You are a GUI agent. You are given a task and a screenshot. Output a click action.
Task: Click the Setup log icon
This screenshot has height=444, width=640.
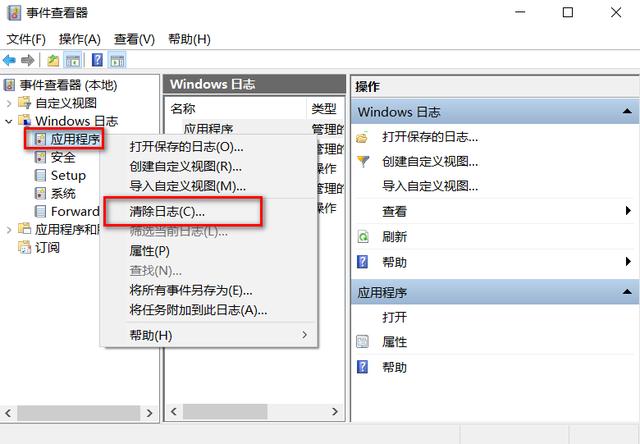[40, 175]
